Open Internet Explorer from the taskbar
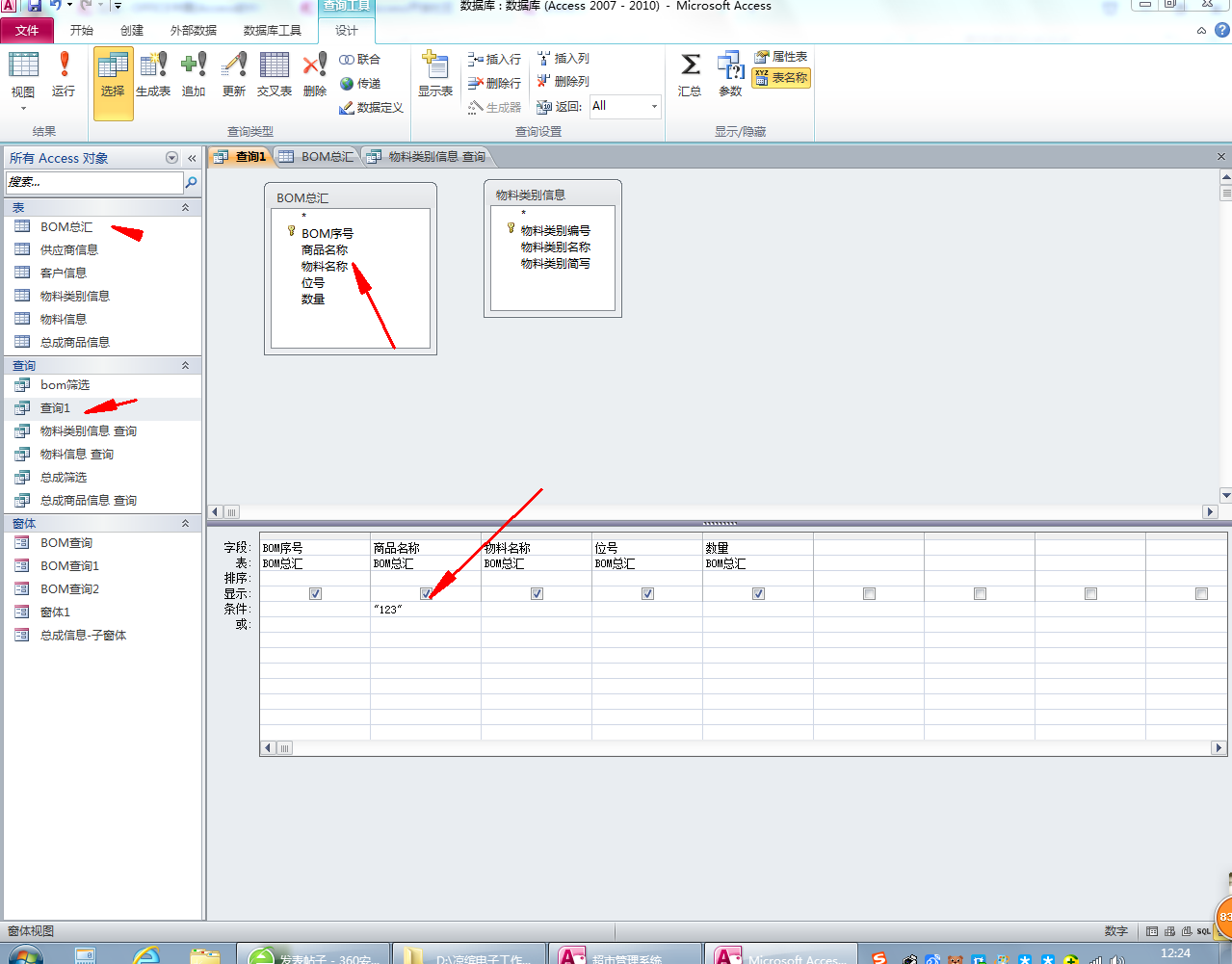Viewport: 1232px width, 964px height. click(146, 956)
